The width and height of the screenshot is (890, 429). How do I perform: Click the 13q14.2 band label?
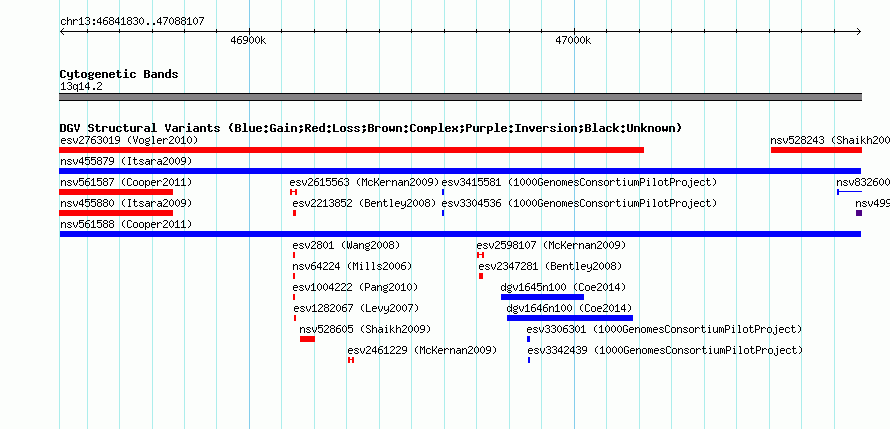[x=81, y=87]
